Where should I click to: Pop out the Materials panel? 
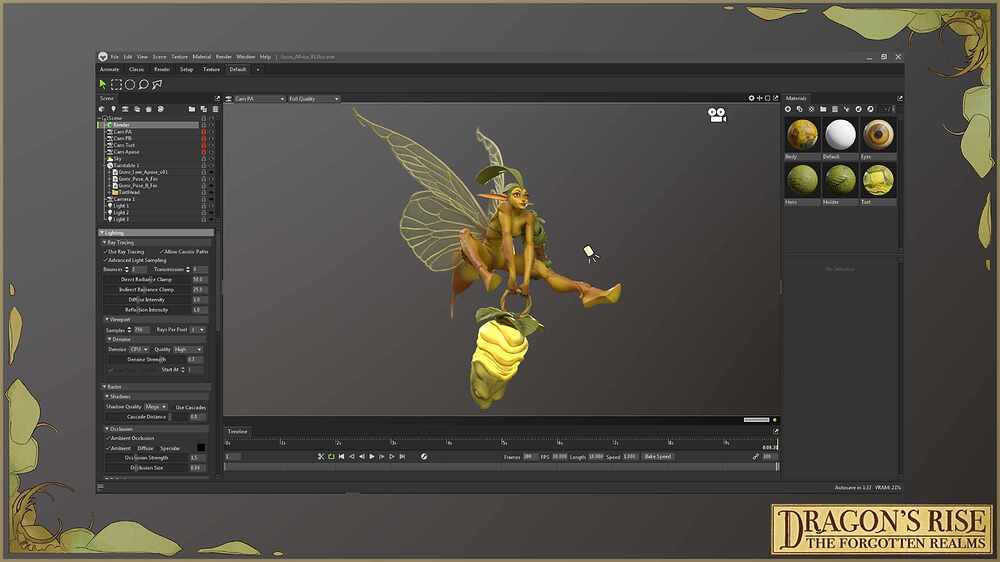899,98
